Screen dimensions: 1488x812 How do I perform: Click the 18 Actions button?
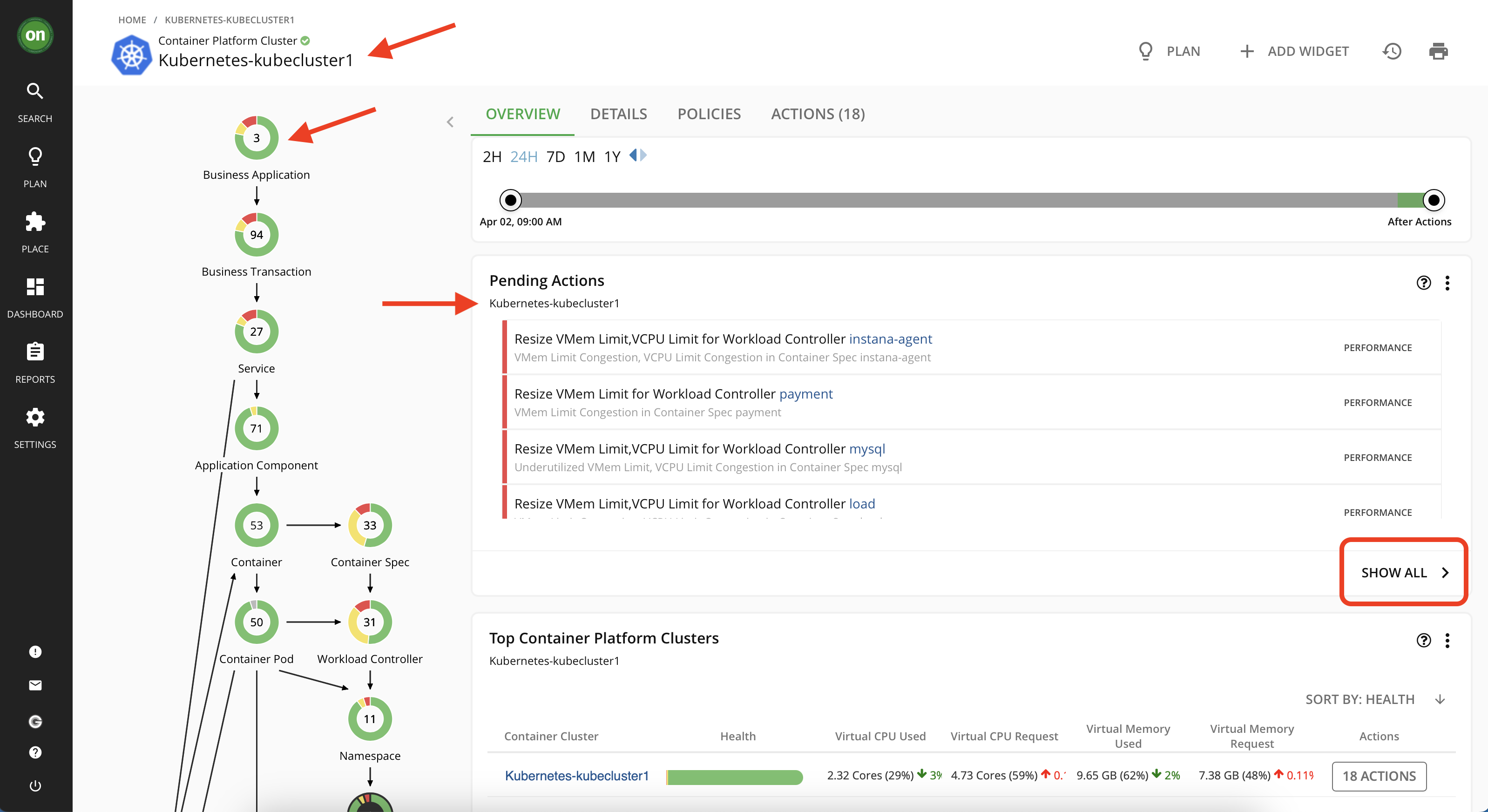[x=1379, y=776]
